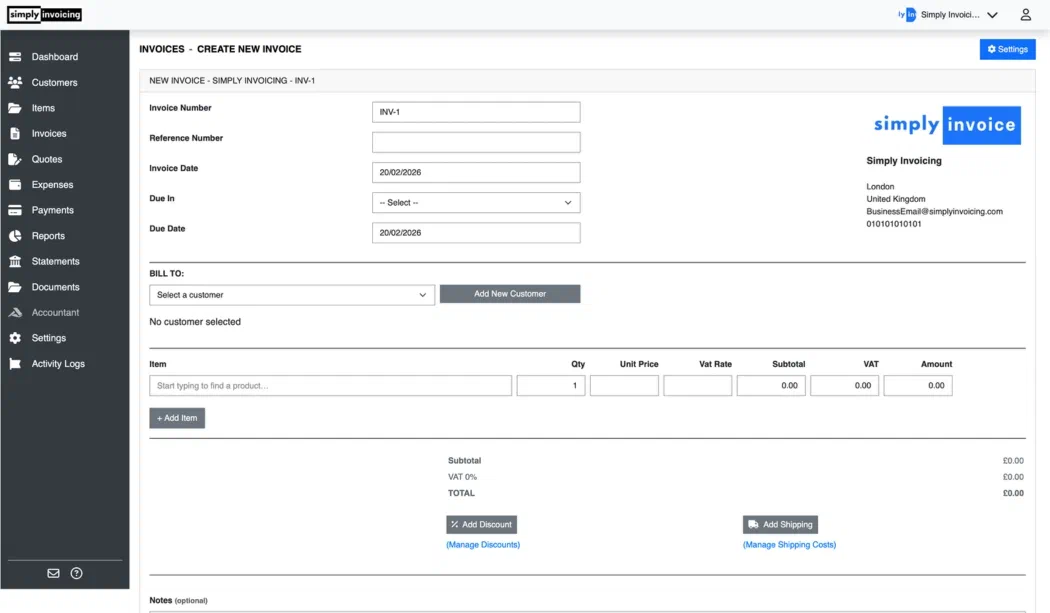Open the Expenses page
This screenshot has width=1050, height=613.
(x=47, y=184)
